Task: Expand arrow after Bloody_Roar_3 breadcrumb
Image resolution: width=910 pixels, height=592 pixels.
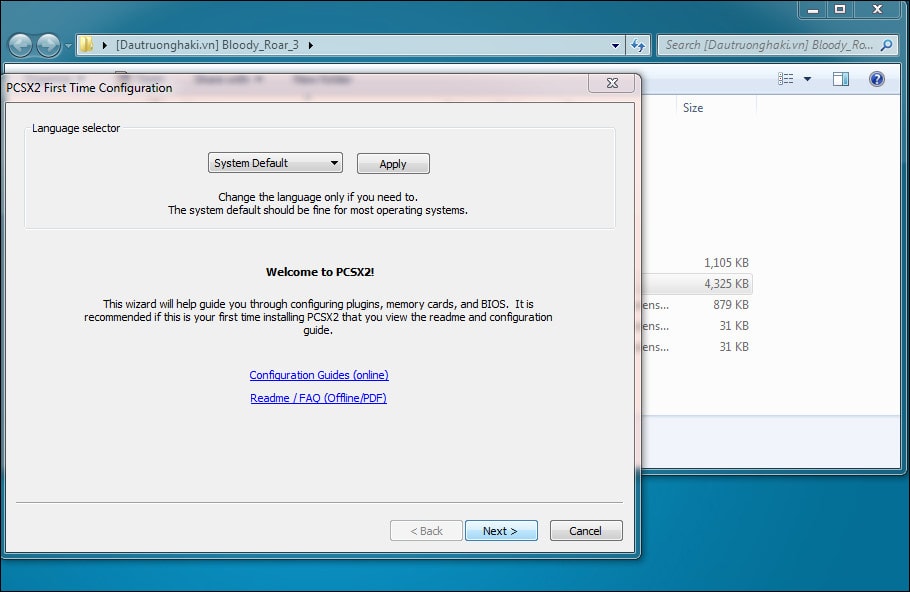Action: coord(311,45)
